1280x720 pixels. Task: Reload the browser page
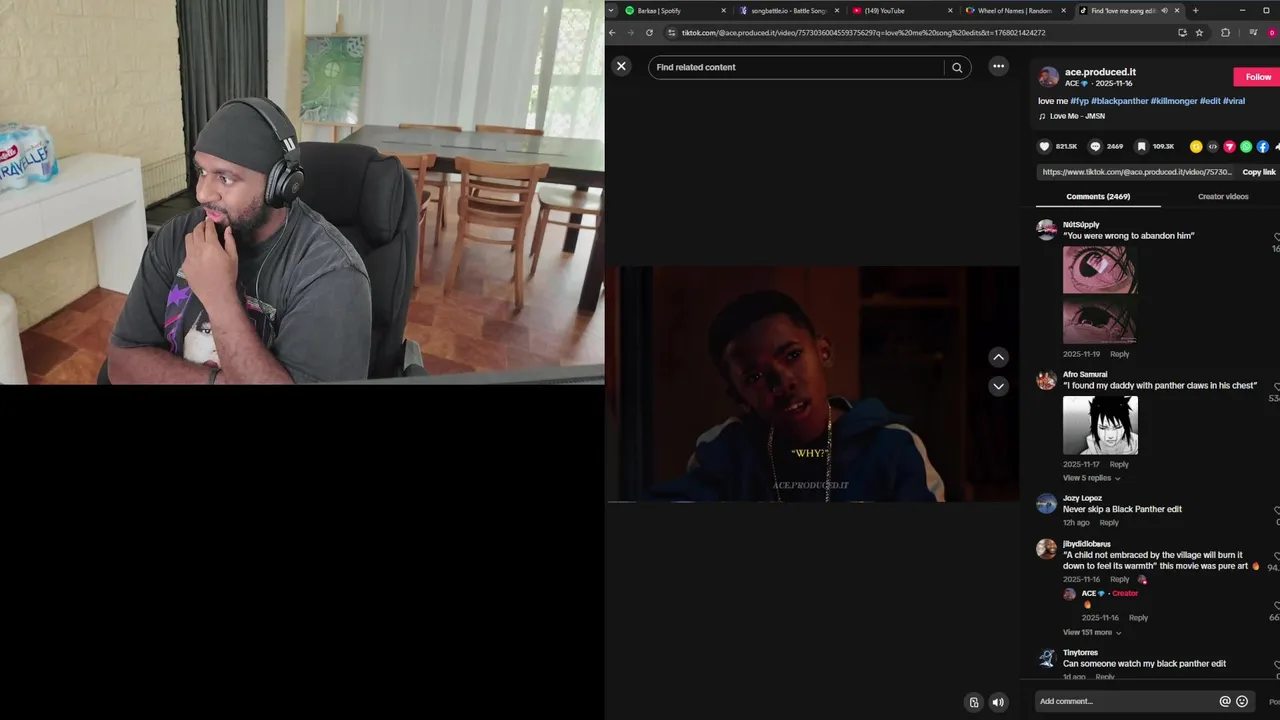point(649,32)
